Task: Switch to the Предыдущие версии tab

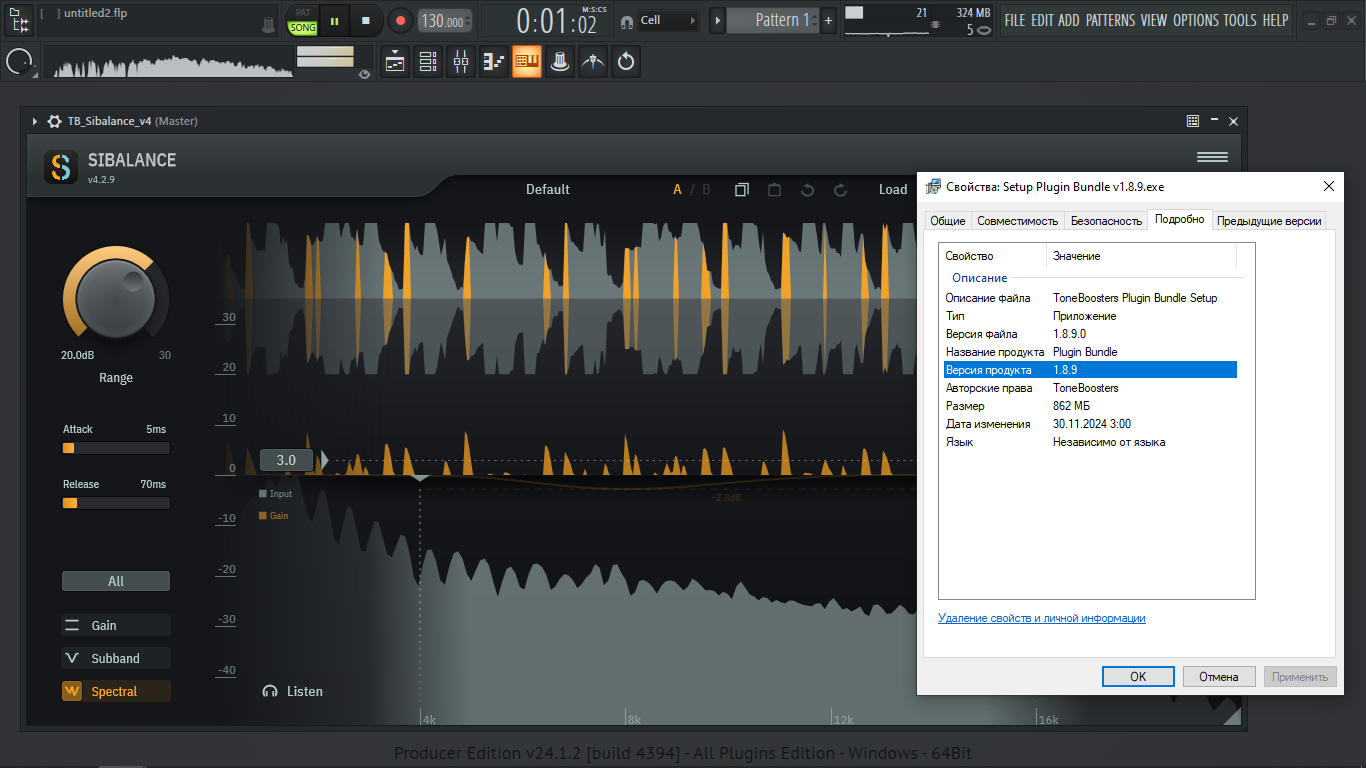Action: [1269, 221]
